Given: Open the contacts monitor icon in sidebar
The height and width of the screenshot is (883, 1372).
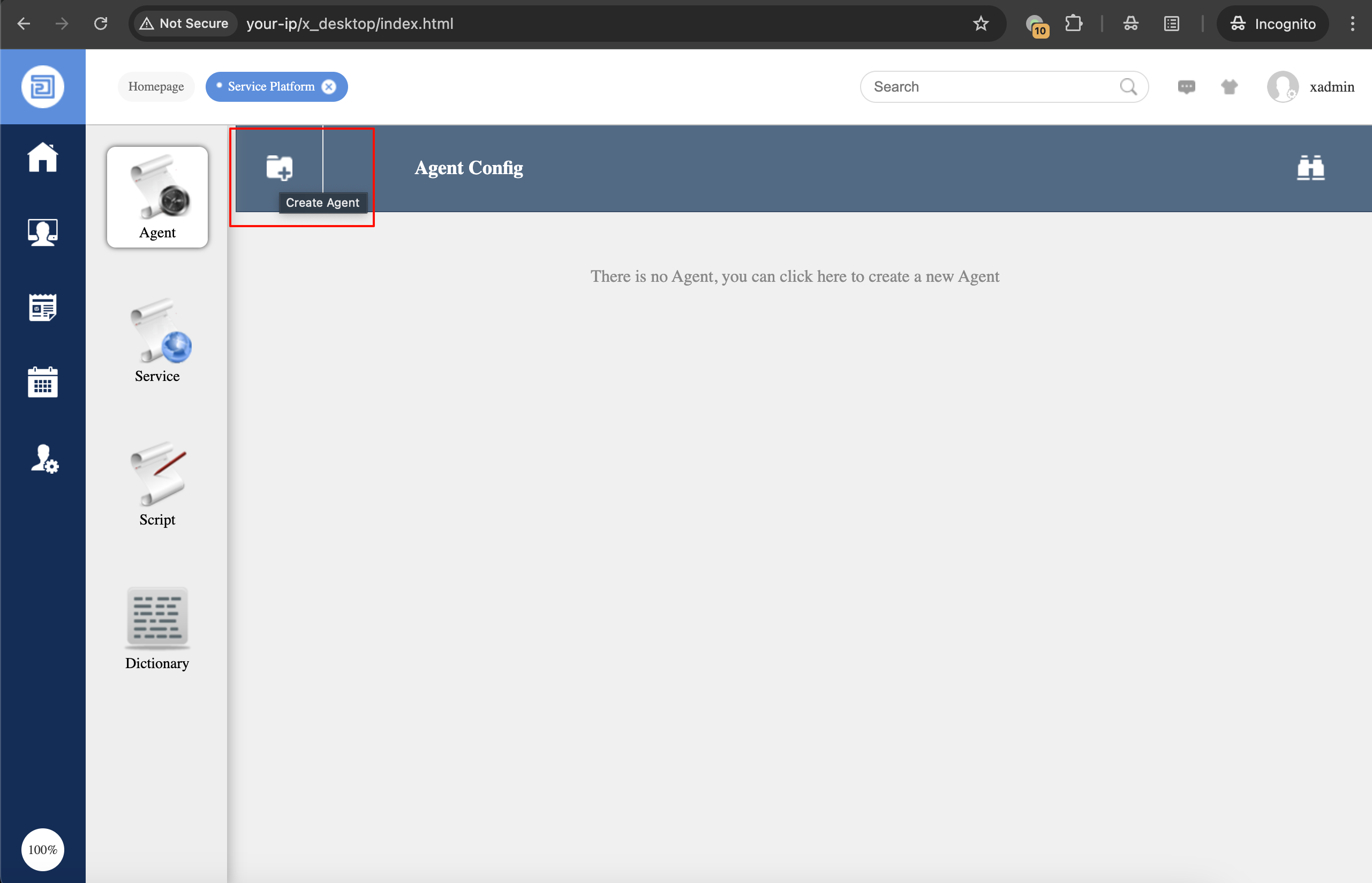Looking at the screenshot, I should [x=42, y=232].
